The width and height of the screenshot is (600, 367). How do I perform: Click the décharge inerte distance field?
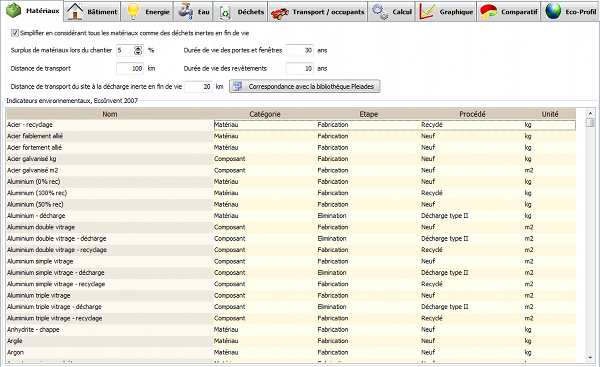[198, 86]
